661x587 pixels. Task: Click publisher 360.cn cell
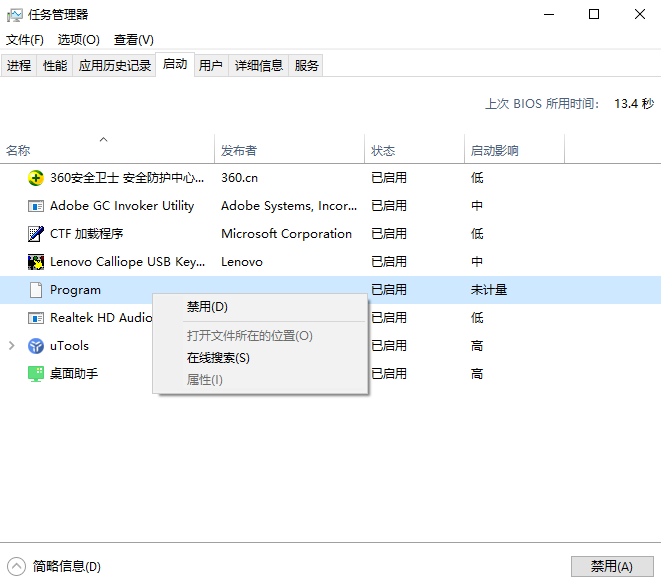tap(239, 178)
